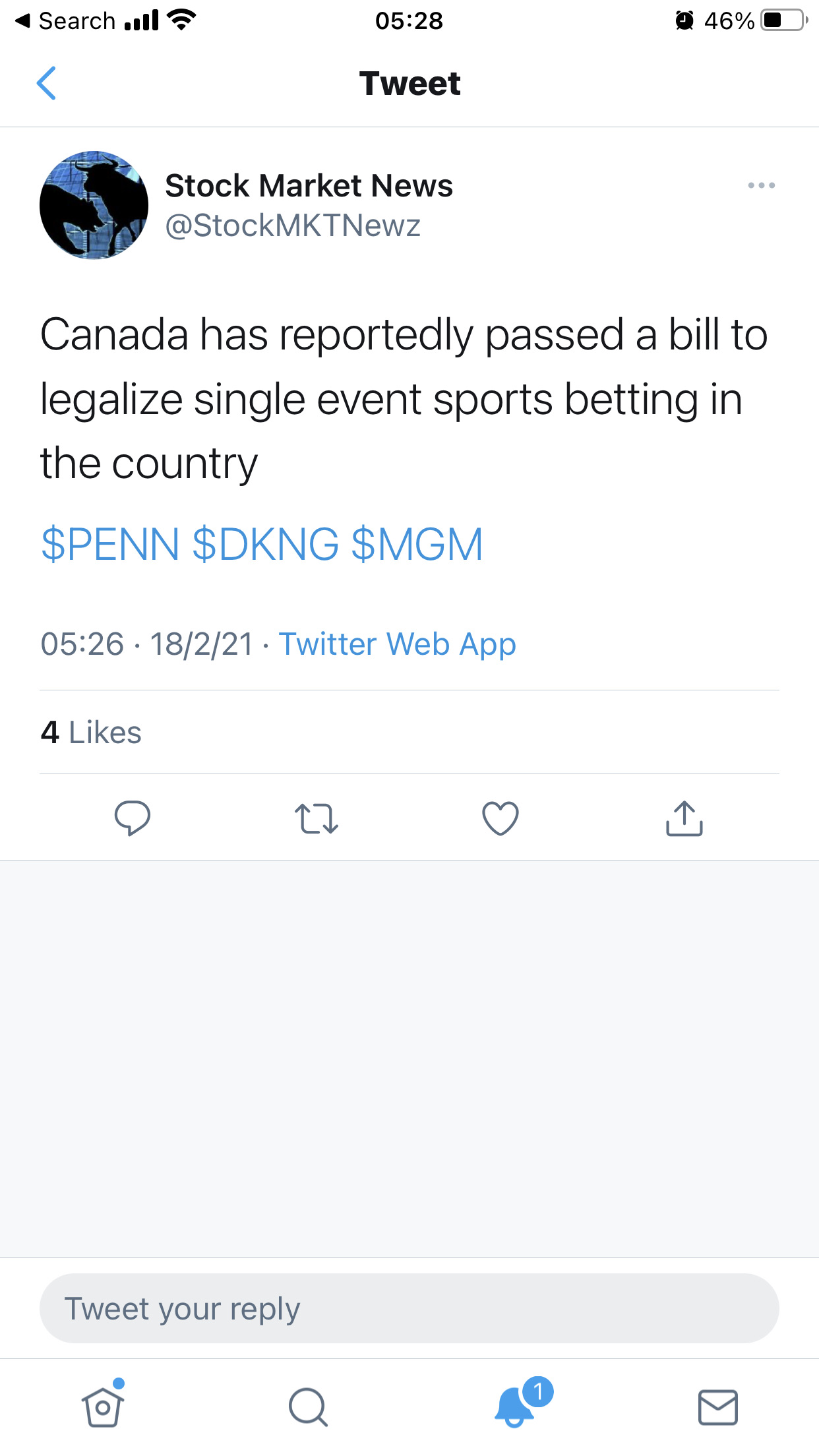Tap the Tweet your reply field

(409, 1308)
